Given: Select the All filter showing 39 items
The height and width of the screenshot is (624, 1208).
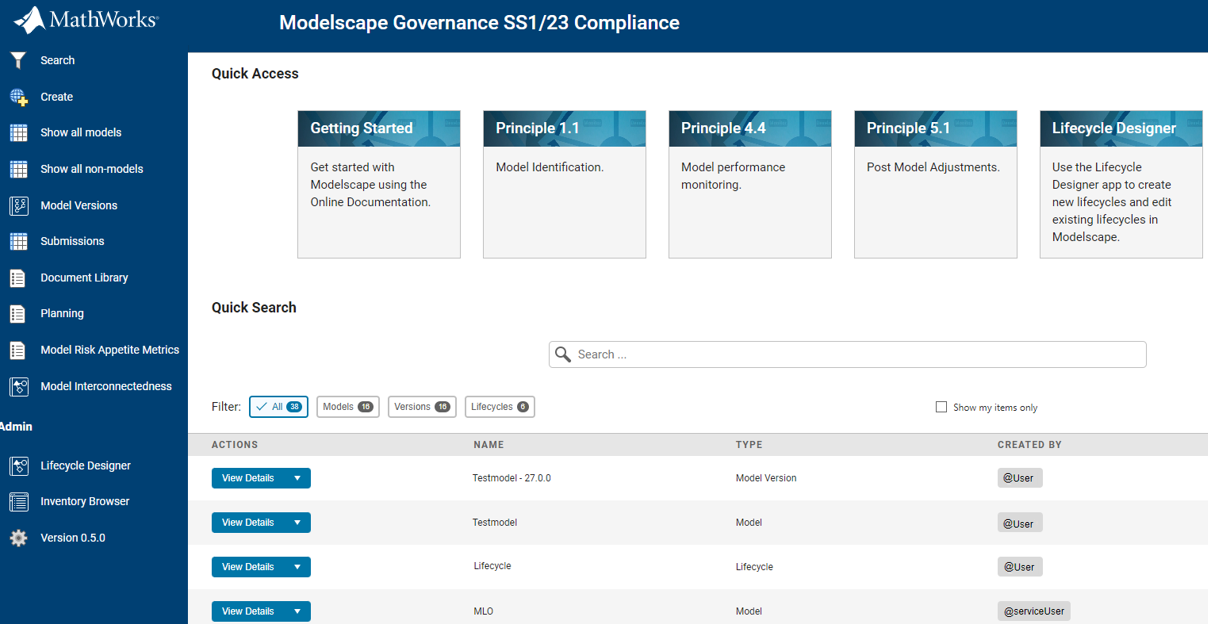Looking at the screenshot, I should pyautogui.click(x=278, y=406).
